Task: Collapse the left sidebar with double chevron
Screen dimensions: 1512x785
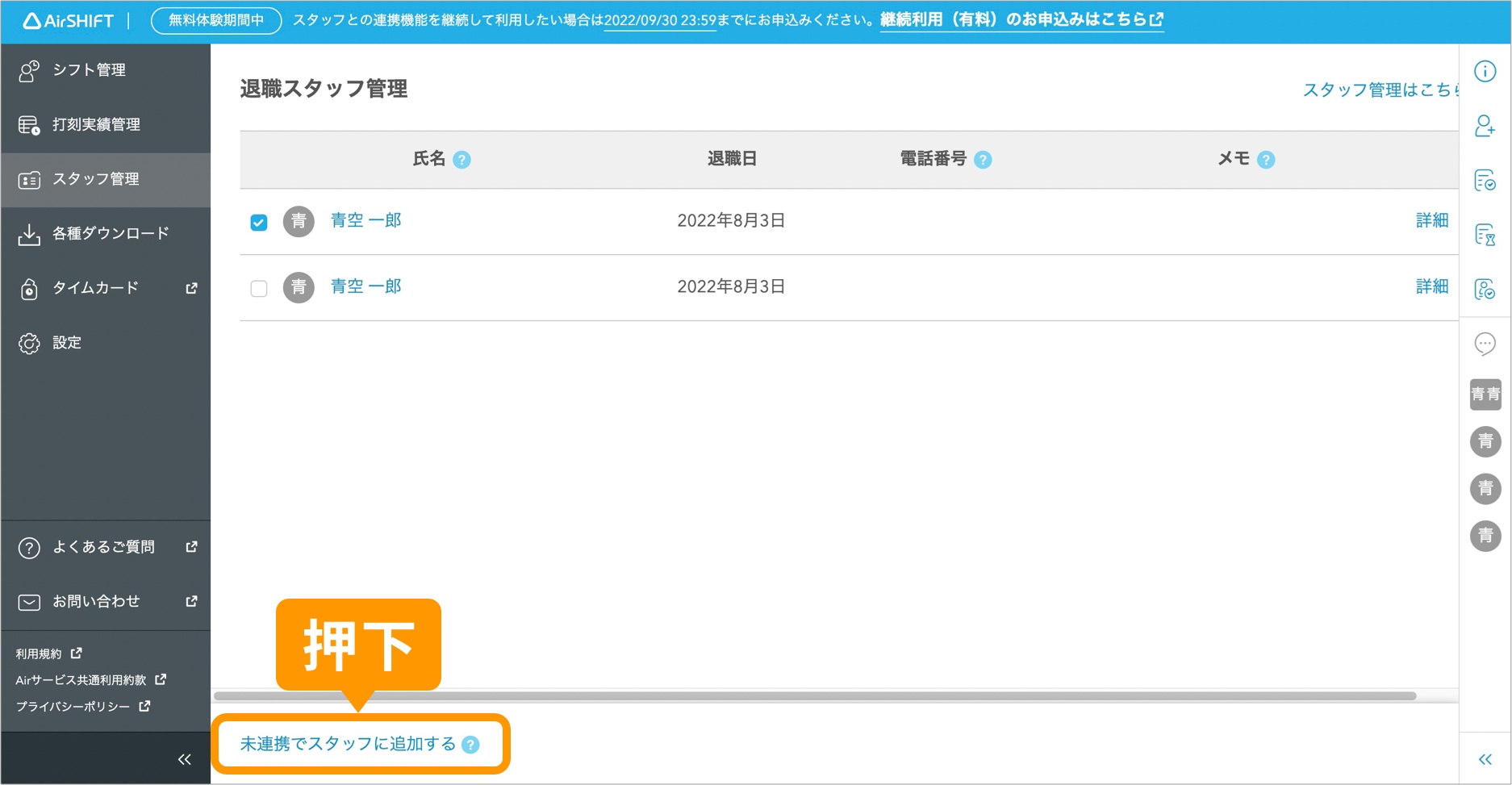Action: [x=185, y=759]
